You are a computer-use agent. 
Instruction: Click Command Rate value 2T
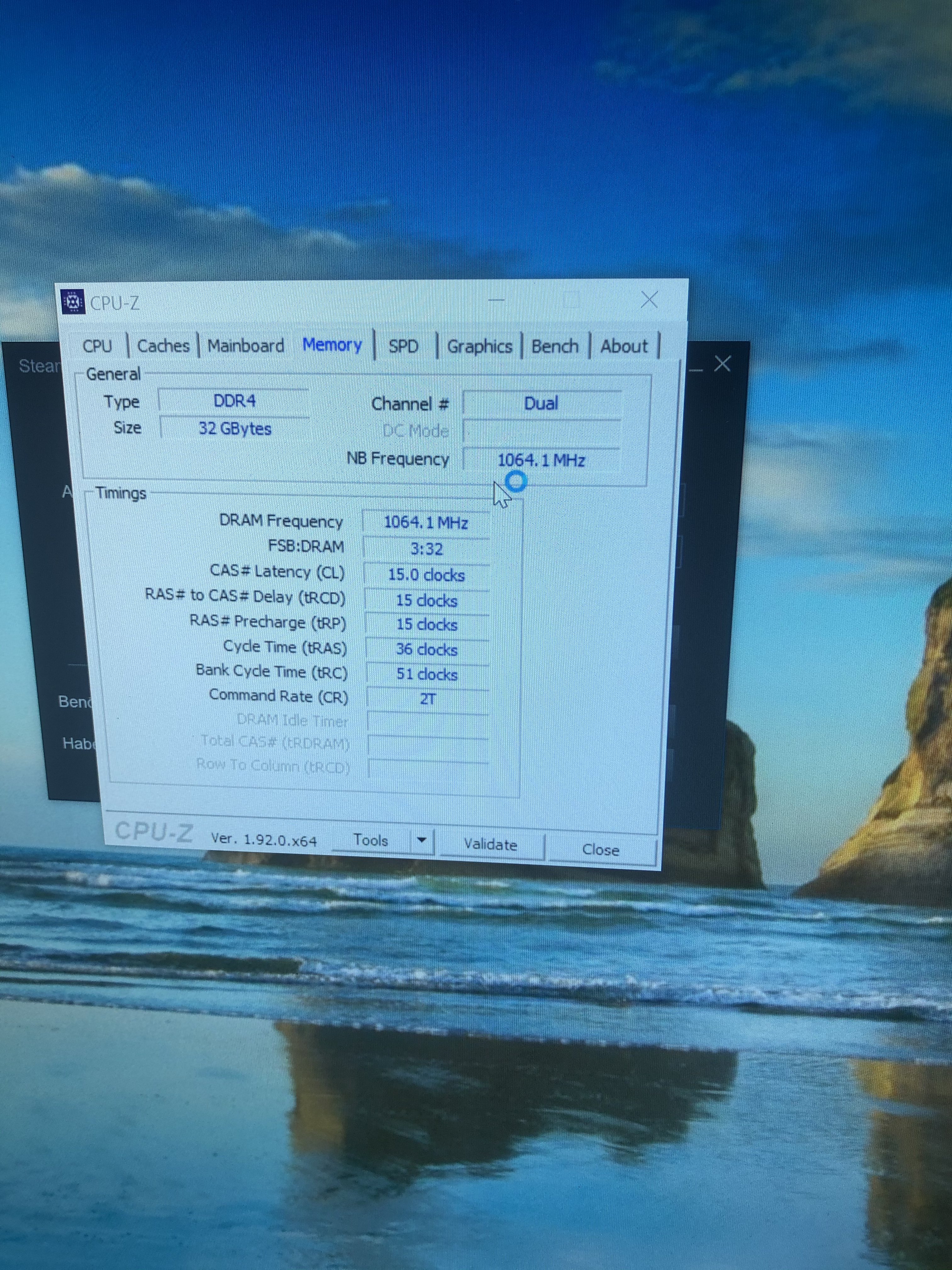click(428, 699)
